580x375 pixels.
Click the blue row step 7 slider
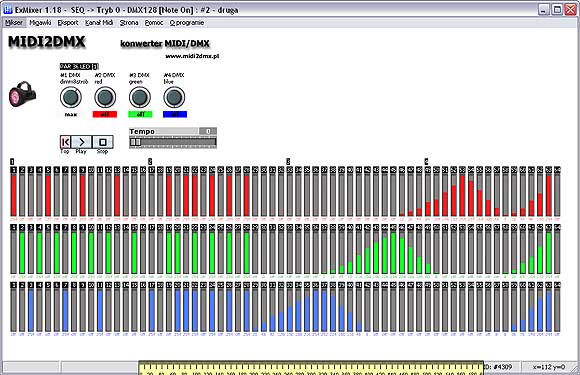coord(65,310)
